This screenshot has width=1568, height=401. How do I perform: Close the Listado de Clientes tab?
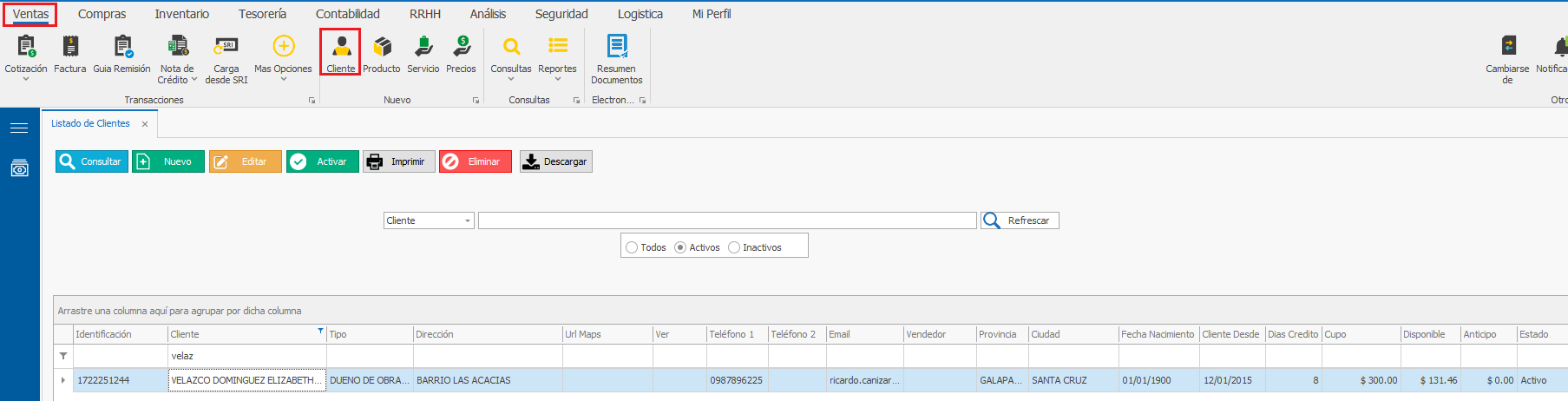pyautogui.click(x=145, y=124)
